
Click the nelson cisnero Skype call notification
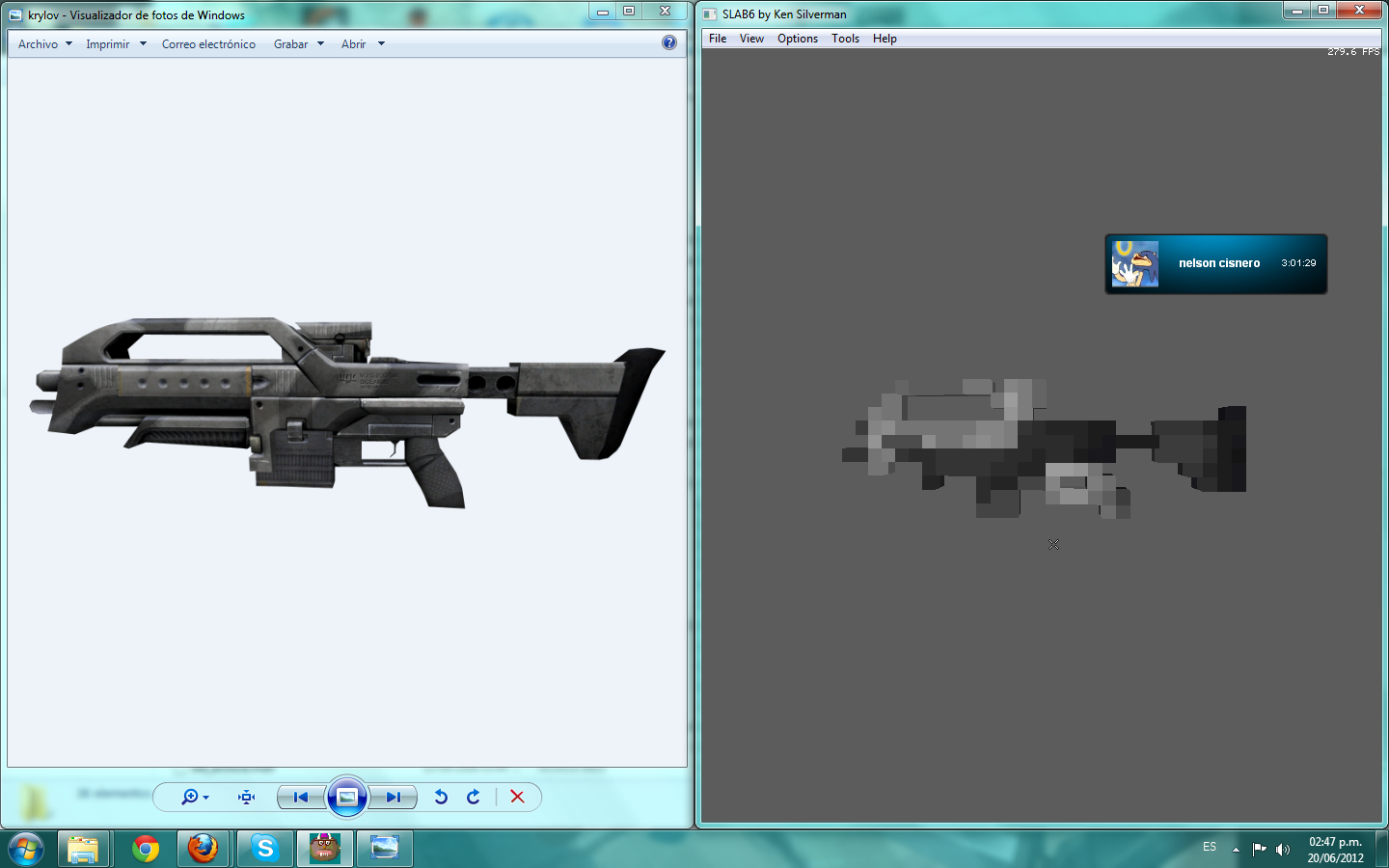pos(1215,262)
